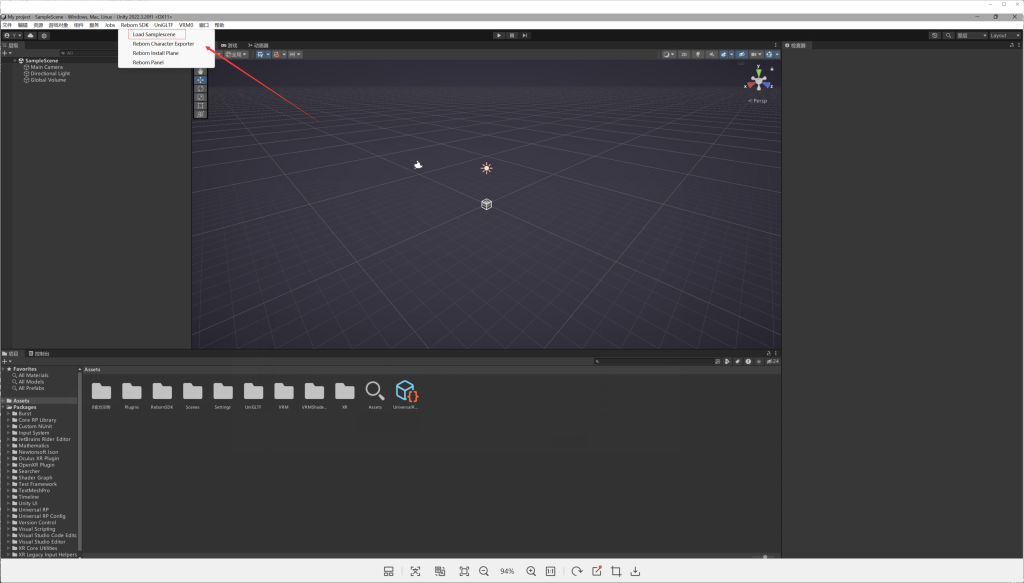The height and width of the screenshot is (583, 1024).
Task: Choose Reborn Character Exporter menu entry
Action: point(163,44)
